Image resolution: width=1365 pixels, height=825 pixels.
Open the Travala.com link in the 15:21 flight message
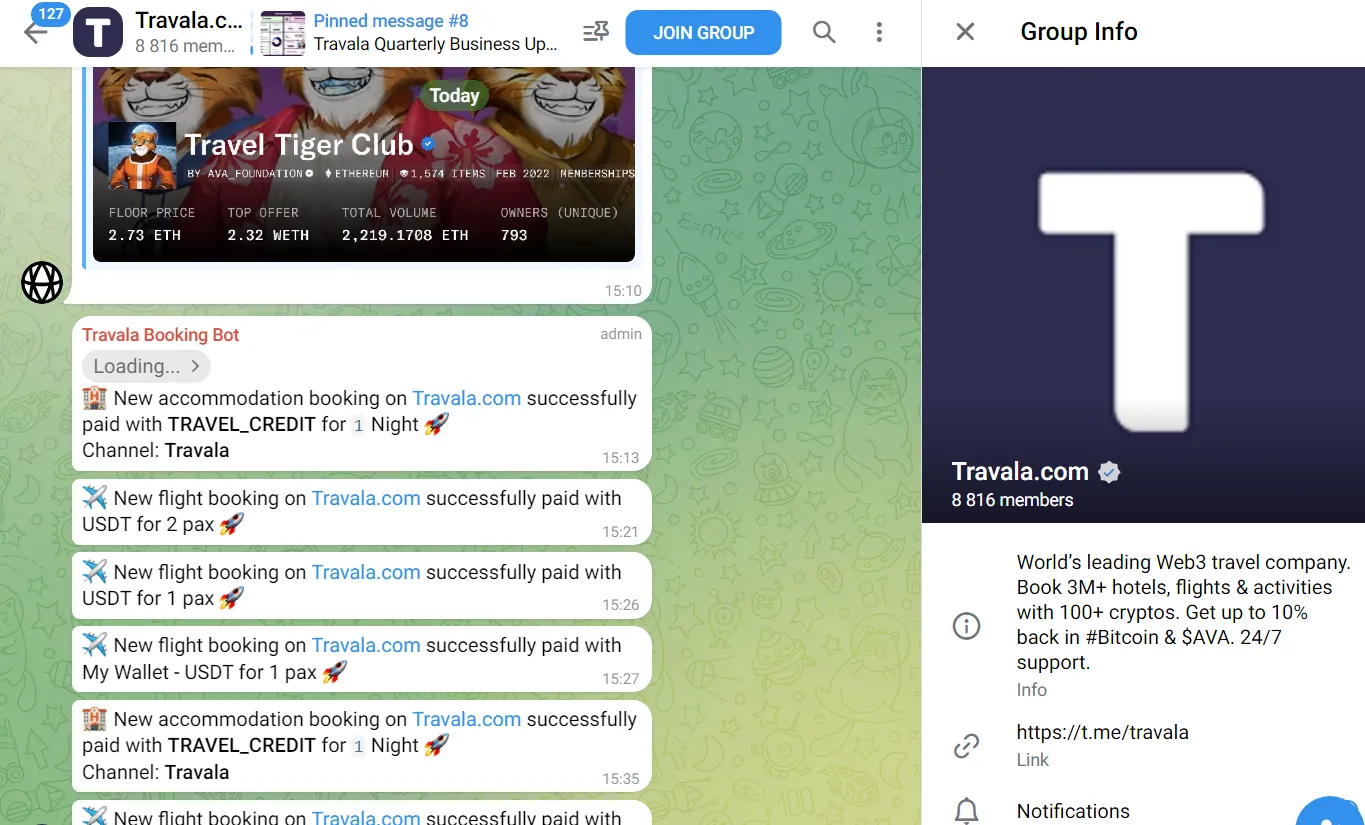pyautogui.click(x=366, y=498)
